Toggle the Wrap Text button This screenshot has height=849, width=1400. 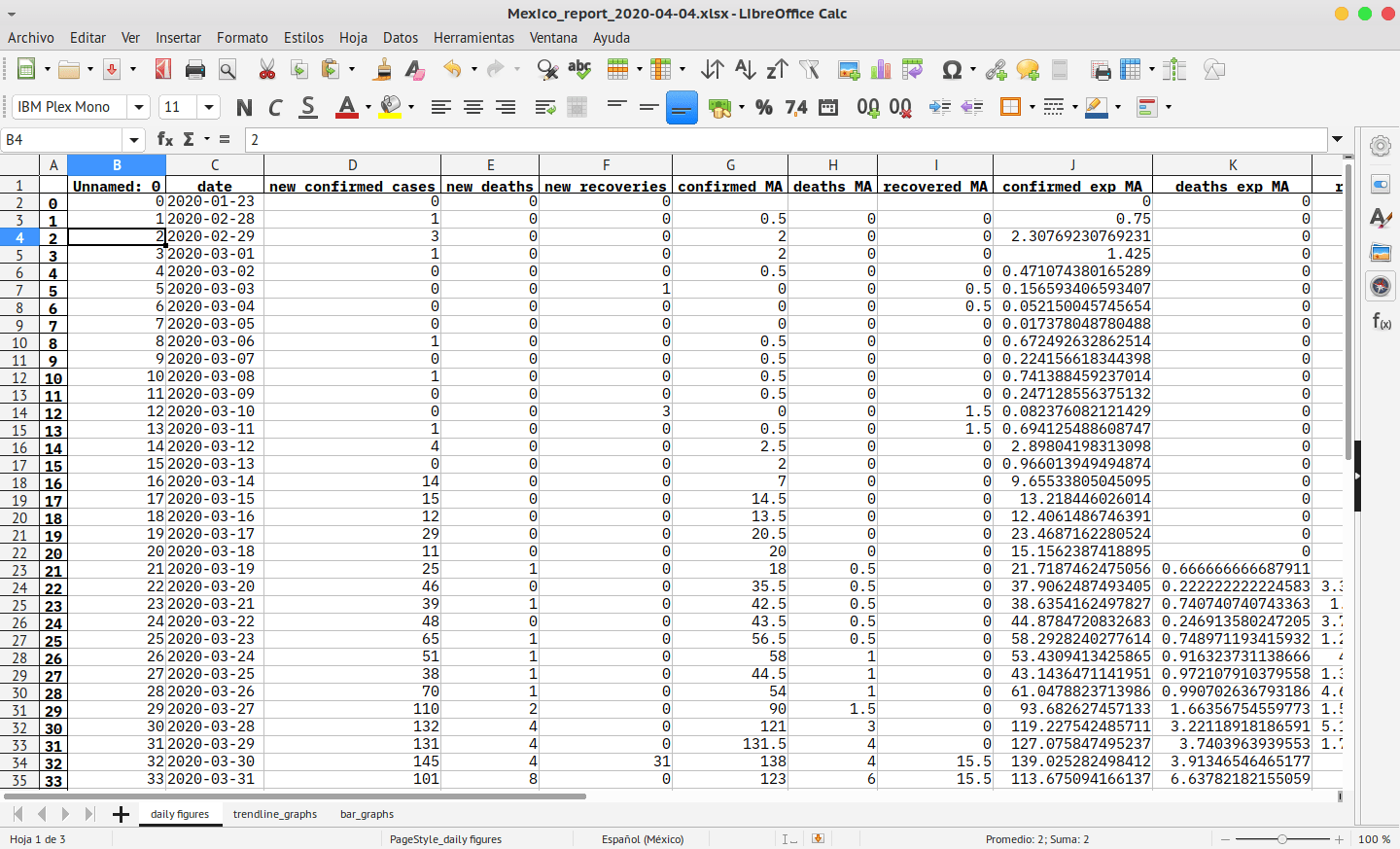coord(545,107)
